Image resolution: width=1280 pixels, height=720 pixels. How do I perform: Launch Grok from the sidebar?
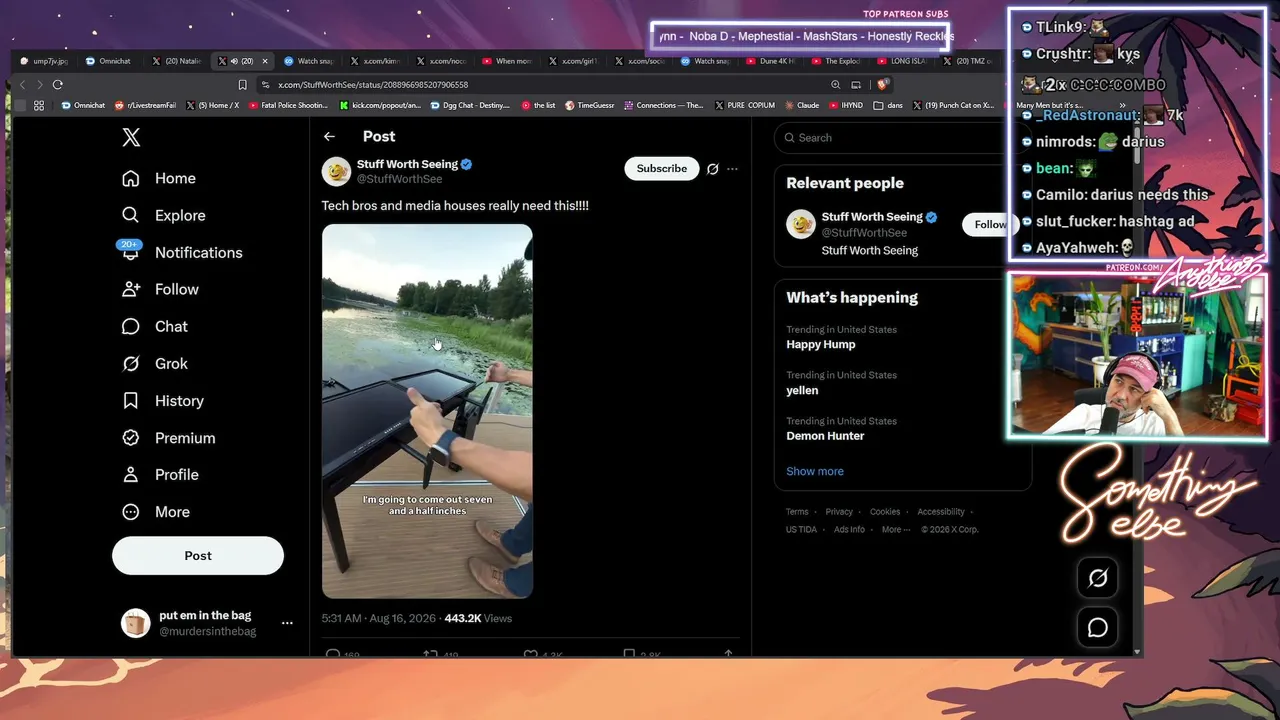pos(154,363)
